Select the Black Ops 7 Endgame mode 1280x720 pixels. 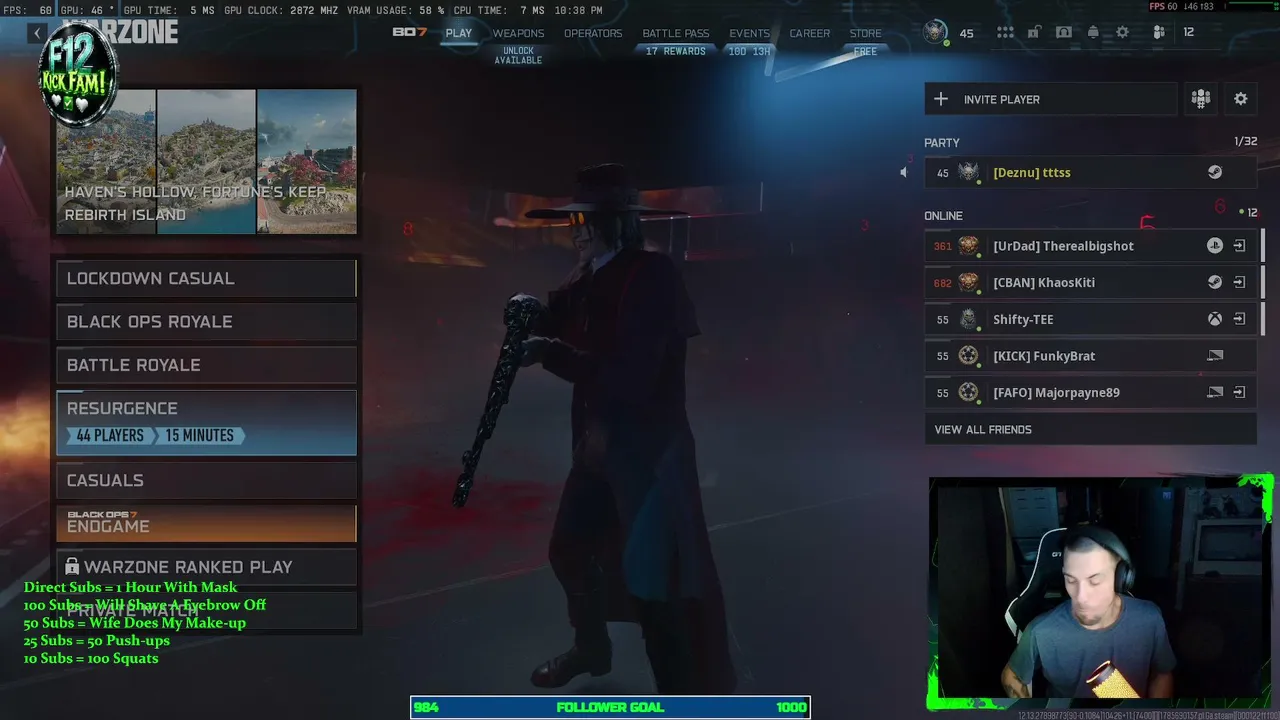pos(206,523)
